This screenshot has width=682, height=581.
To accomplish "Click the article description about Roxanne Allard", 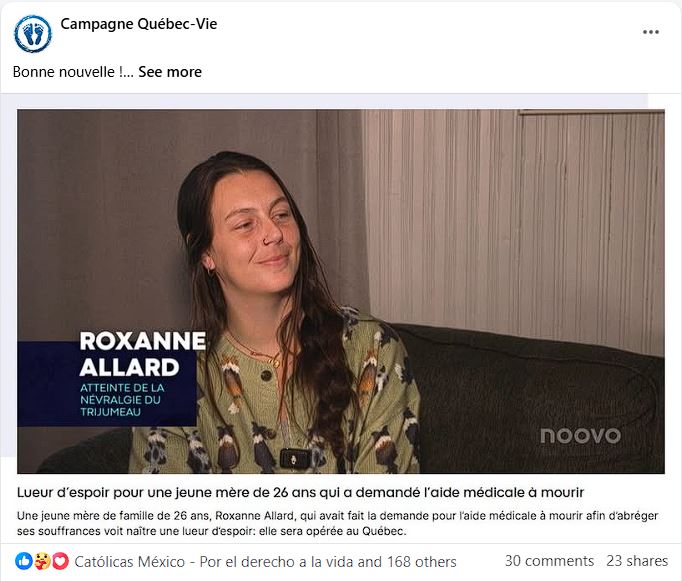I will point(338,523).
